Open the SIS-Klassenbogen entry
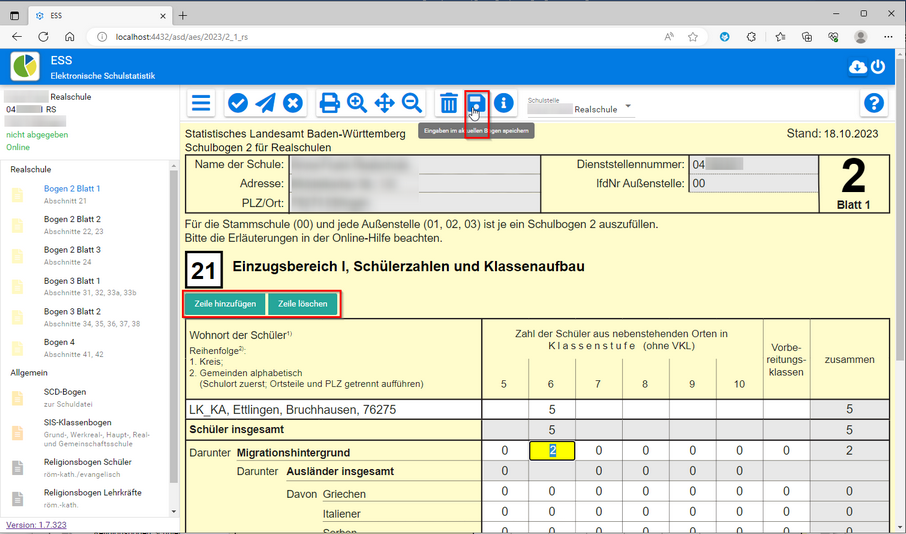 tap(78, 423)
